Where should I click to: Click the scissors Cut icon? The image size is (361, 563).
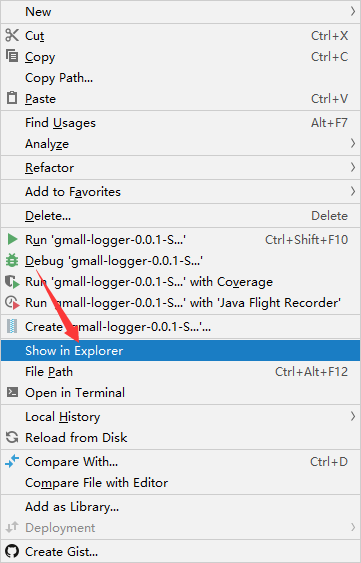(x=12, y=36)
